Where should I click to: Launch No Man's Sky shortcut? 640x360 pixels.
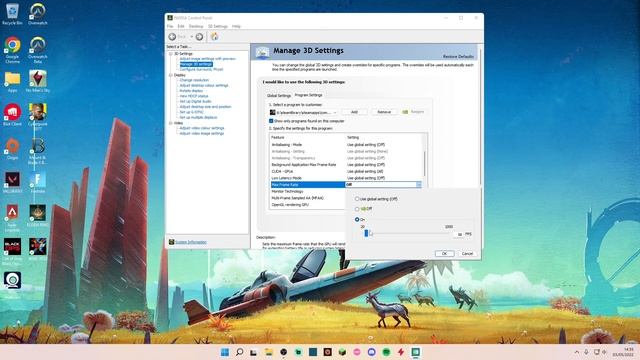(38, 81)
